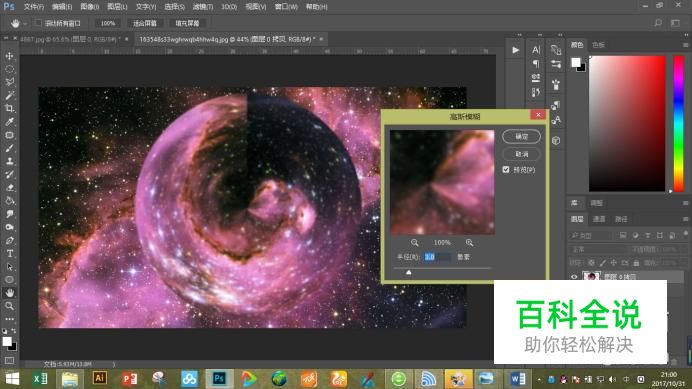Select the Eraser tool
Image resolution: width=692 pixels, height=389 pixels.
tap(9, 188)
